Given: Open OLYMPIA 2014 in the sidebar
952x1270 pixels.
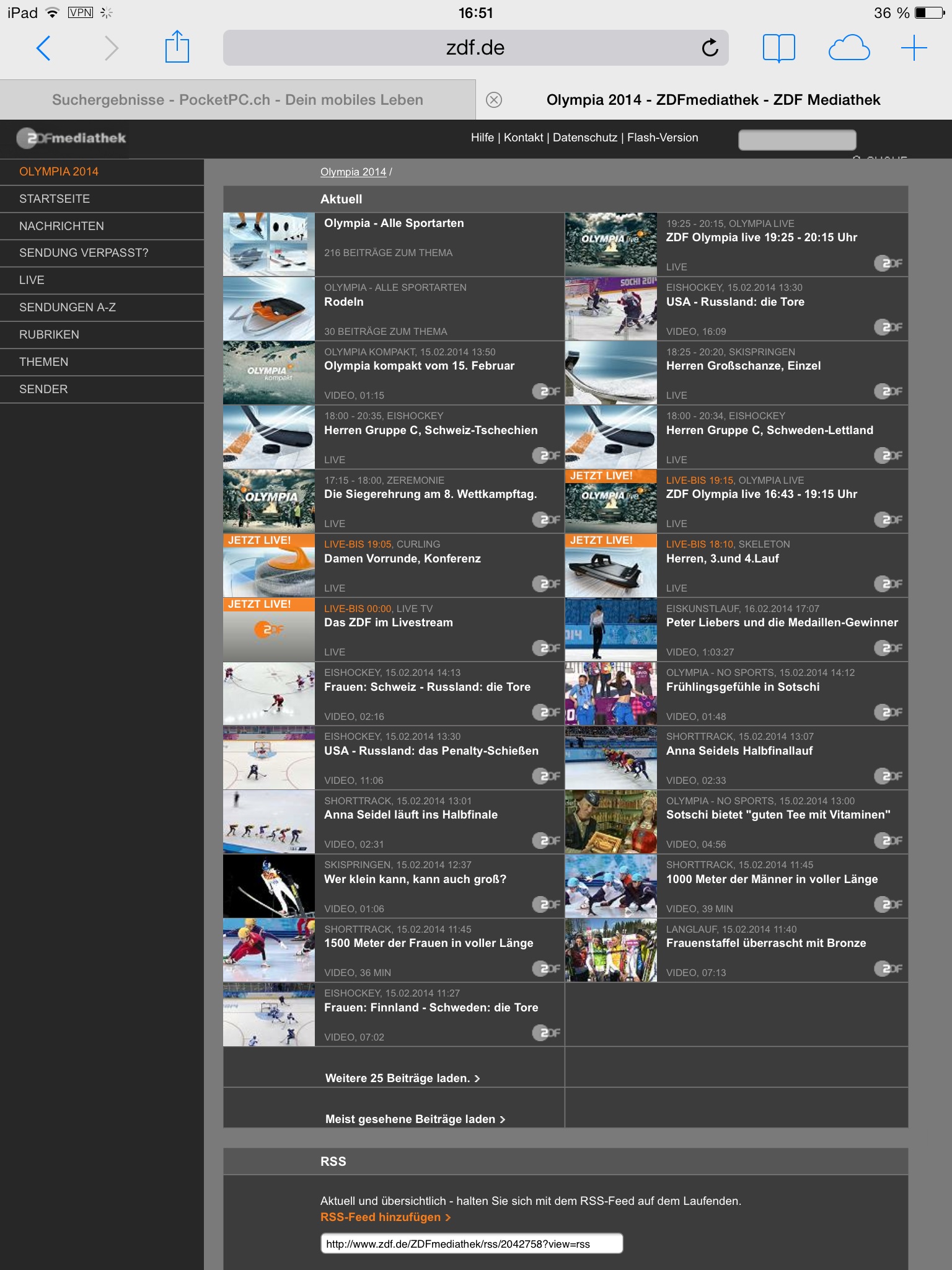Looking at the screenshot, I should click(x=102, y=172).
